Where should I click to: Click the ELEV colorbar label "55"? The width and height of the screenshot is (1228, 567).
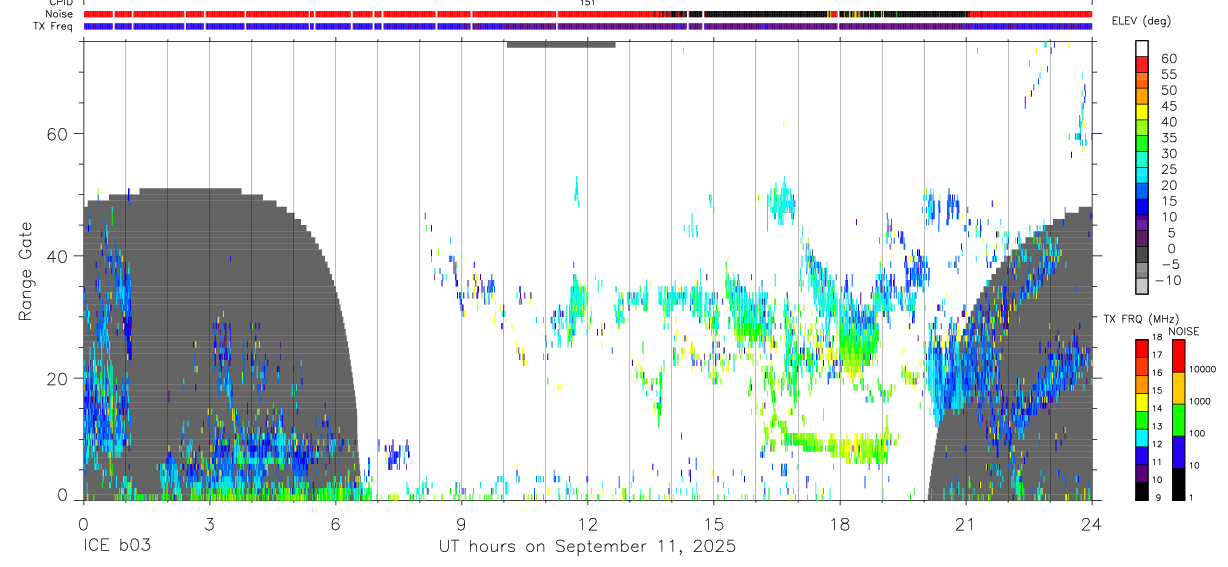[x=1168, y=74]
